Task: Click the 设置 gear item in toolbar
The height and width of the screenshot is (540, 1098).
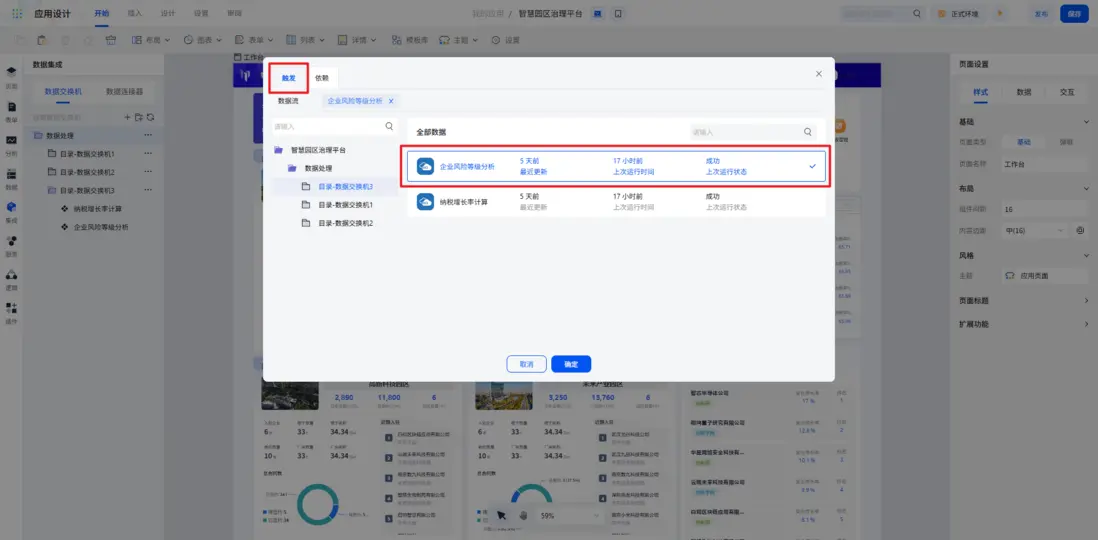Action: pyautogui.click(x=506, y=40)
